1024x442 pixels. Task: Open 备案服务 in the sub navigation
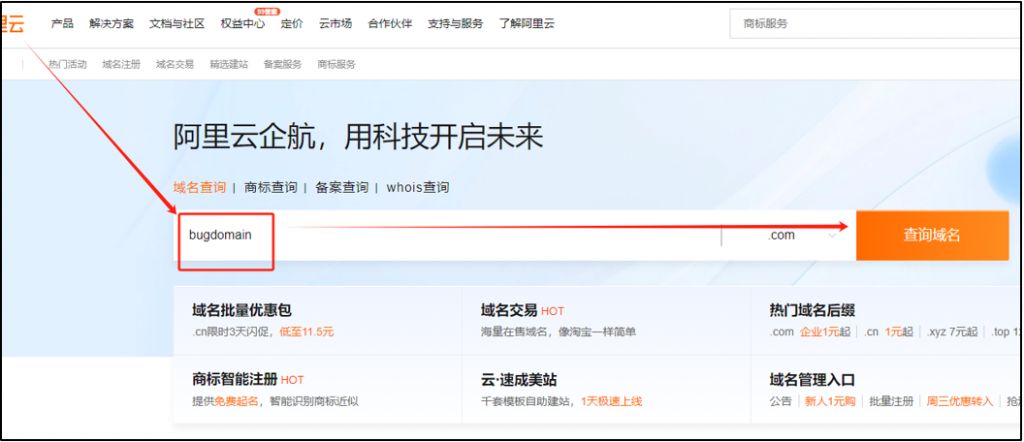(283, 64)
